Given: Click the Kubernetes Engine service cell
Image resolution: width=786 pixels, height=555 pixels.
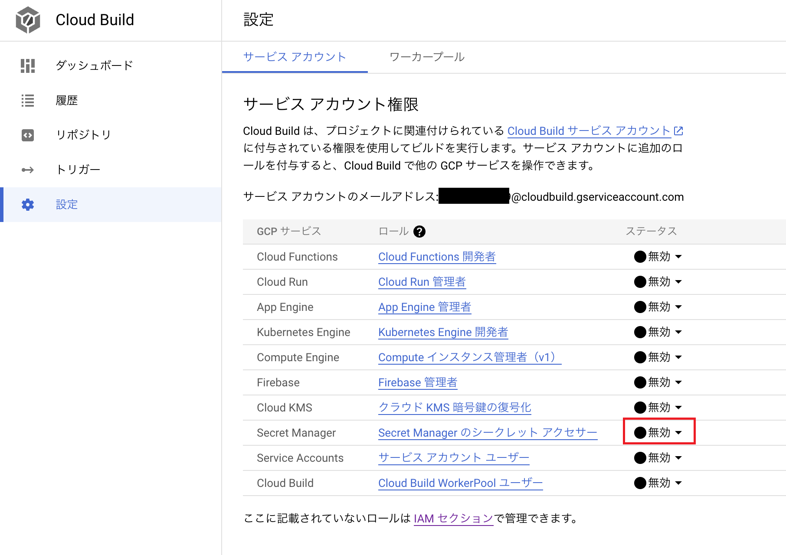Looking at the screenshot, I should click(303, 332).
